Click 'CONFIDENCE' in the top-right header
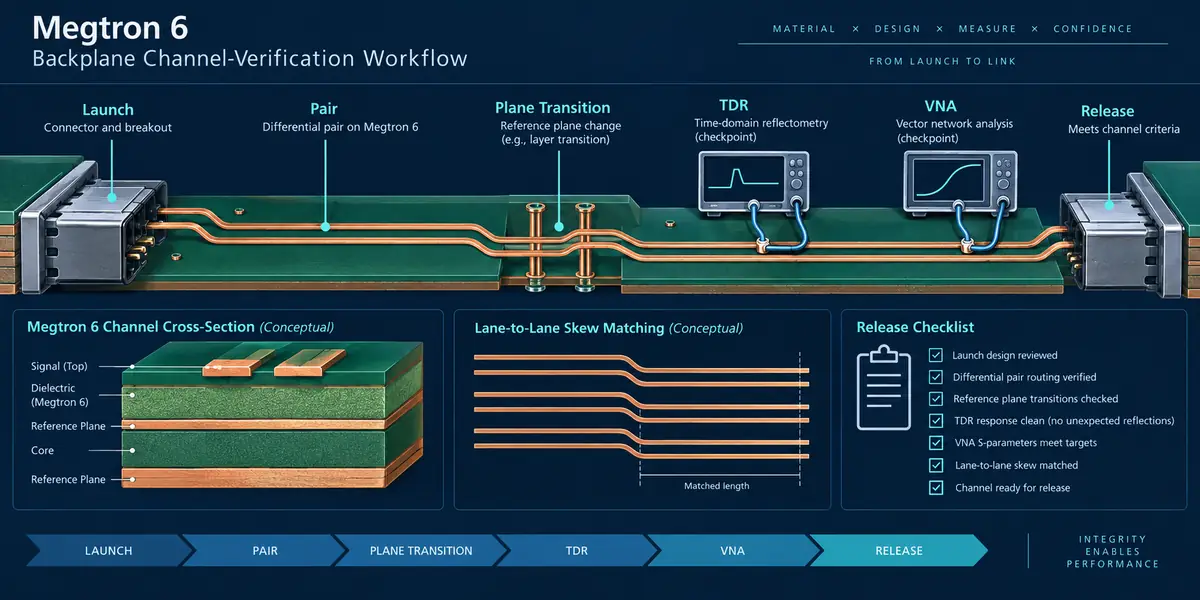 click(x=1093, y=29)
